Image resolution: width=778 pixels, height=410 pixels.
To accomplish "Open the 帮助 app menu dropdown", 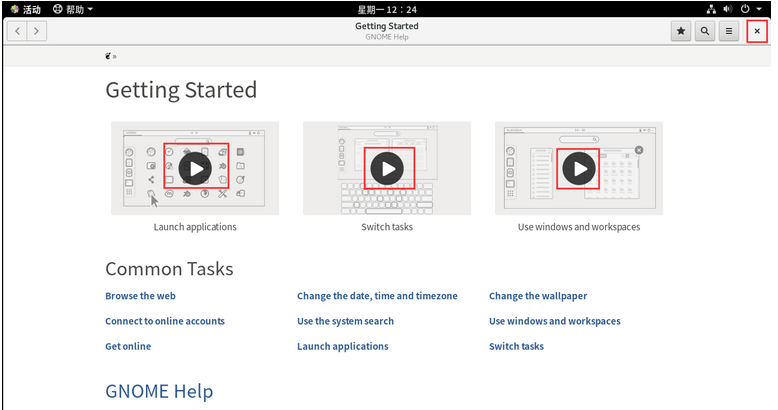I will 73,9.
